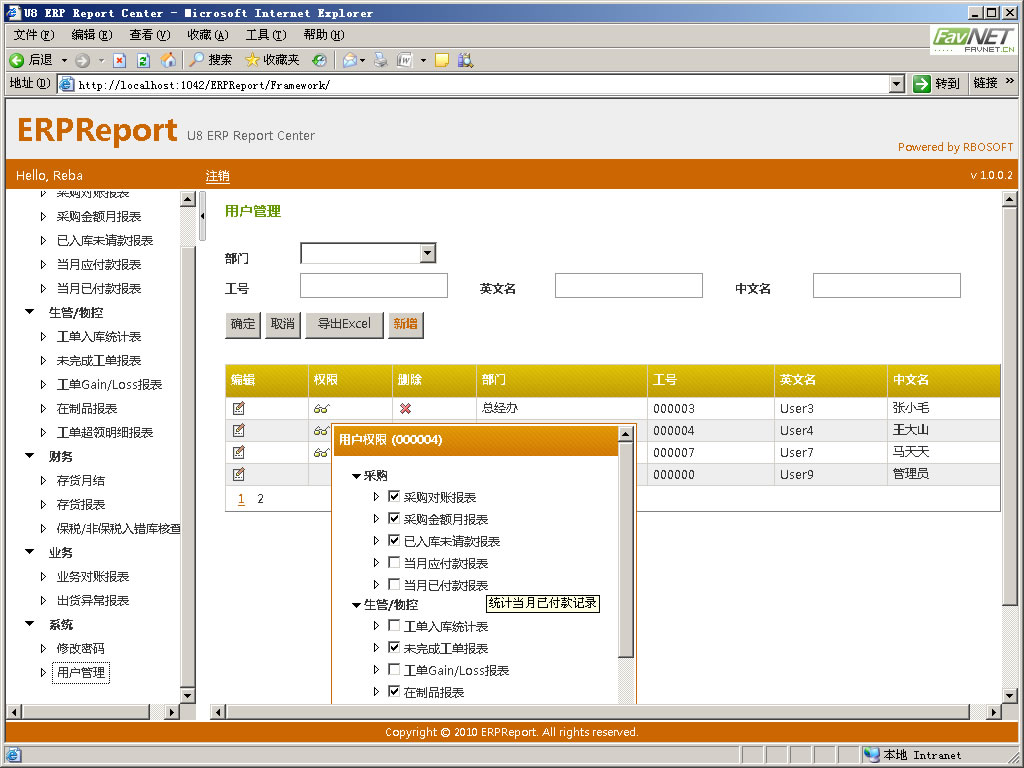Click main content horizontal scrollbar thumb
This screenshot has height=768, width=1024.
point(598,712)
